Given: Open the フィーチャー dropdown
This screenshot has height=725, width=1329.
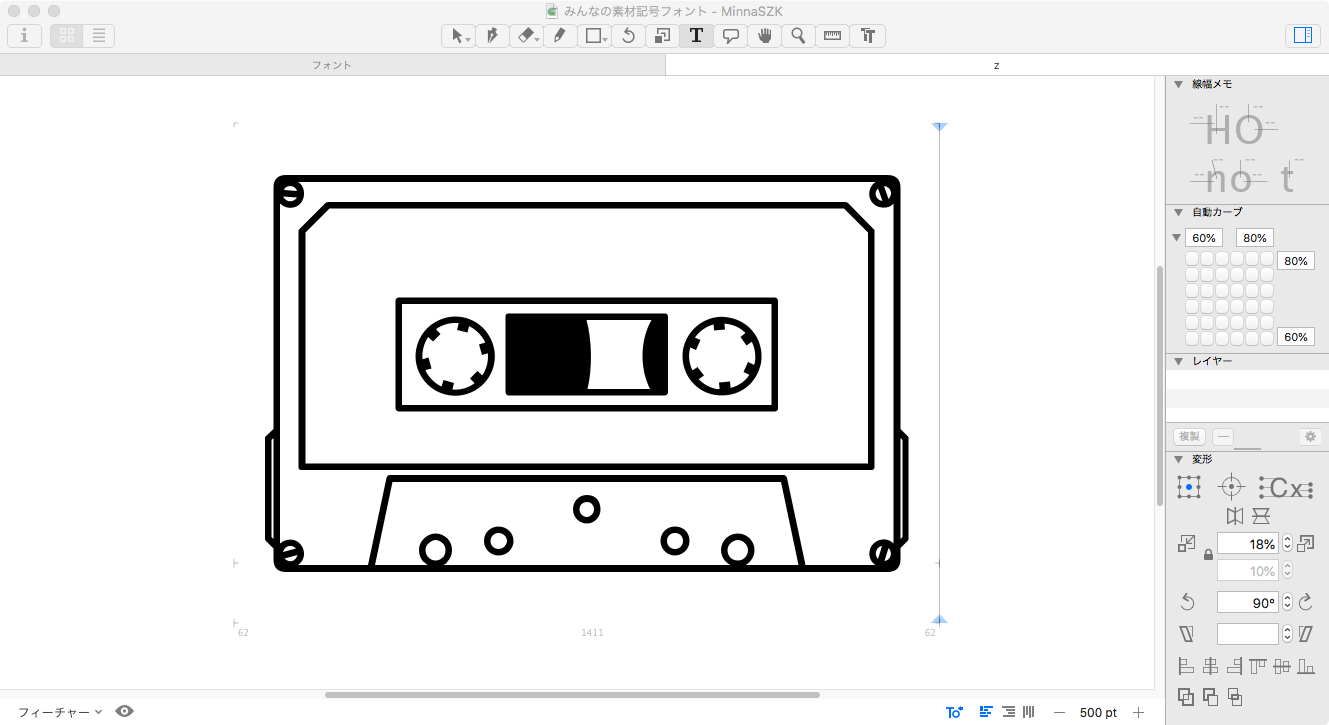Looking at the screenshot, I should 60,712.
